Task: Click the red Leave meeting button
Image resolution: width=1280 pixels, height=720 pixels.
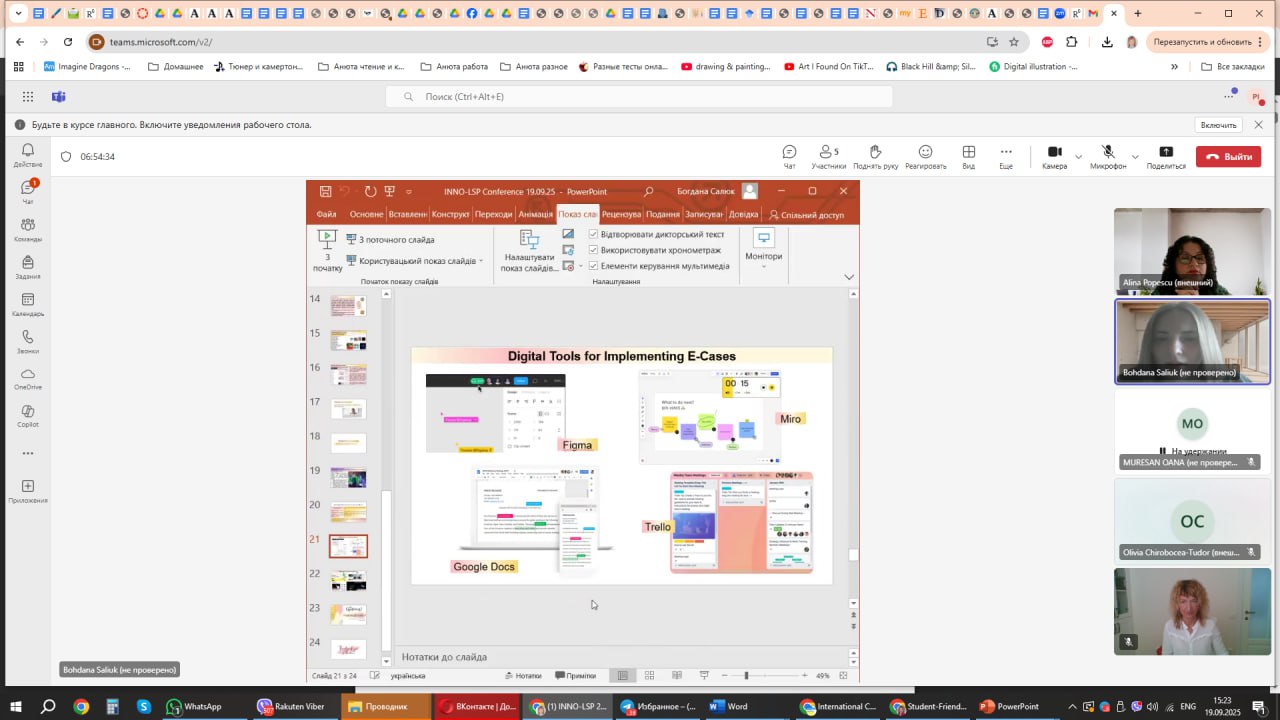Action: tap(1228, 156)
